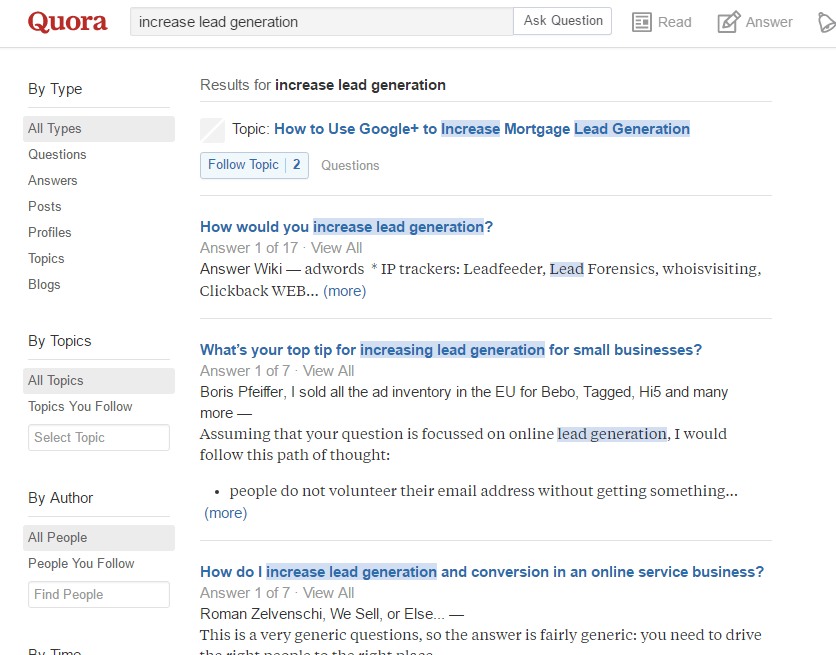Viewport: 836px width, 655px height.
Task: Select the All Topics filter
Action: [99, 381]
